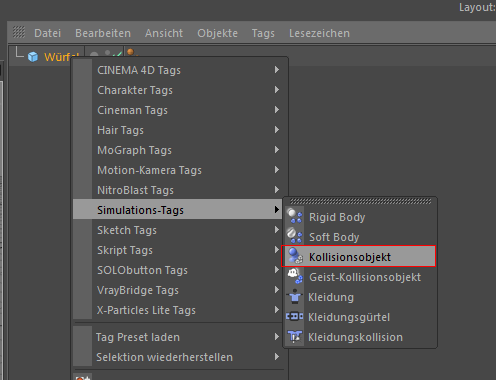Click the Kollisionsobjekt tag icon
This screenshot has width=496, height=380.
click(x=295, y=256)
